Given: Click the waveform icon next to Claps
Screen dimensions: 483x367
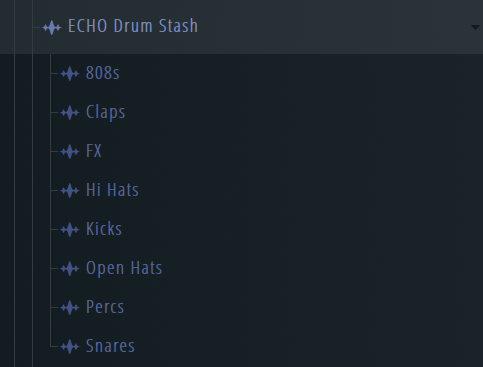Looking at the screenshot, I should 70,113.
